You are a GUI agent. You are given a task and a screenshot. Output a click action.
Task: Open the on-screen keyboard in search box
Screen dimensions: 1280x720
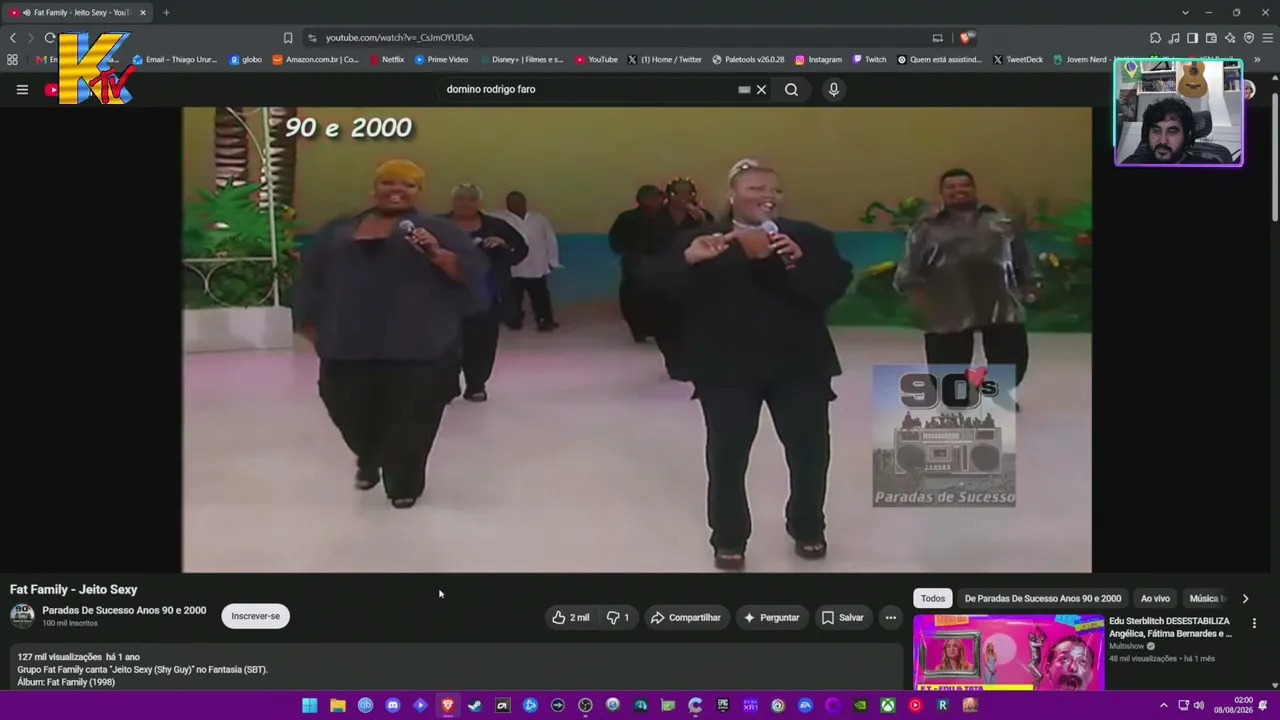(744, 89)
